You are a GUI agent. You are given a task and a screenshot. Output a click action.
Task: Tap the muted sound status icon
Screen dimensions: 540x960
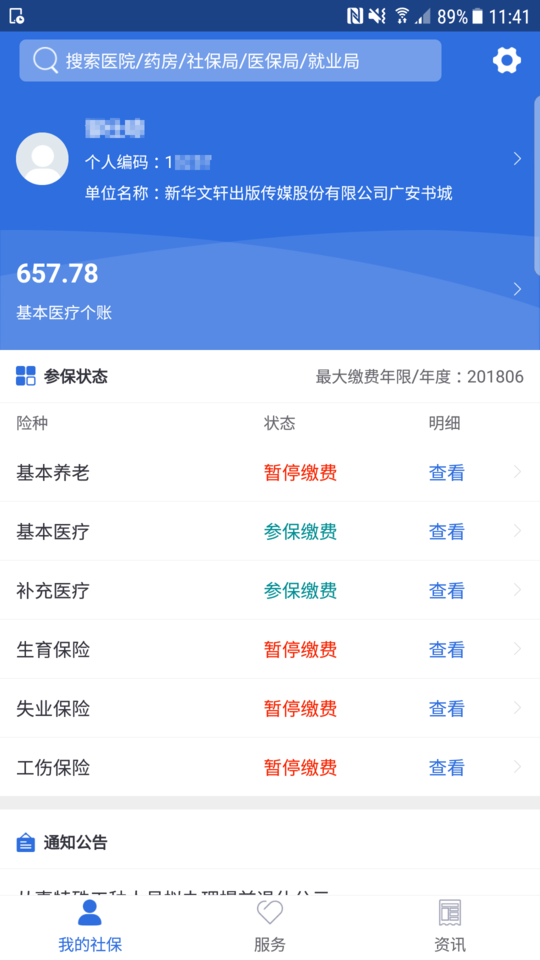click(377, 16)
